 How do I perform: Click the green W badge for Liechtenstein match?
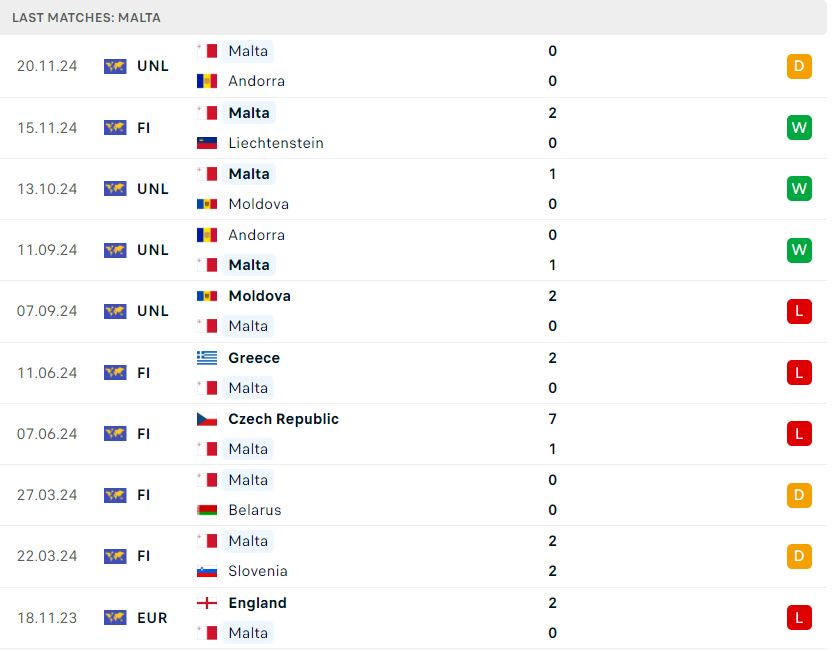click(x=799, y=128)
